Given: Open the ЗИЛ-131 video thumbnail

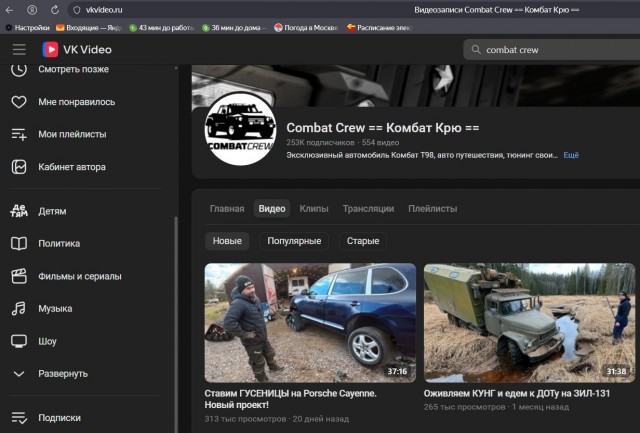Looking at the screenshot, I should [x=529, y=323].
